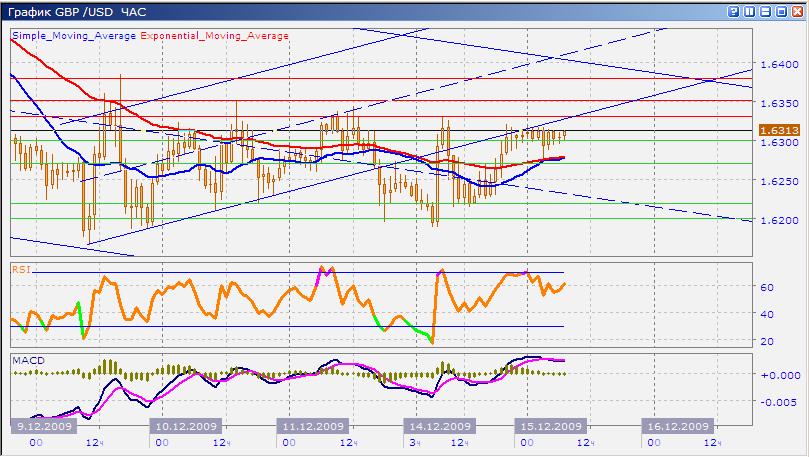Screen dimensions: 809x457
Task: Click the current price tag 1.6313
Action: (x=779, y=130)
